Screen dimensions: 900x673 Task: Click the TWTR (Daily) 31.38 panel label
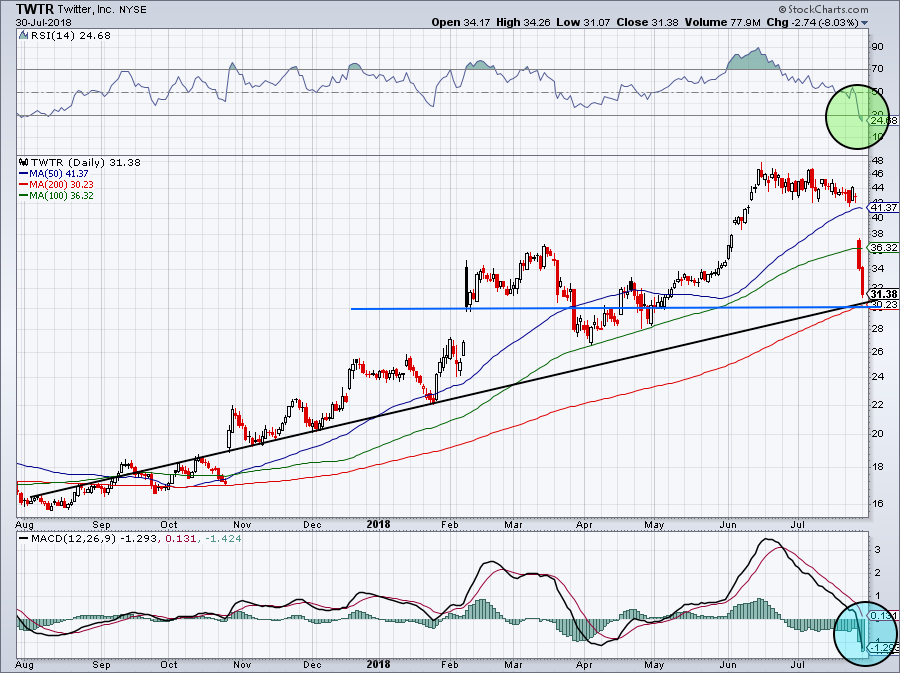(x=86, y=162)
